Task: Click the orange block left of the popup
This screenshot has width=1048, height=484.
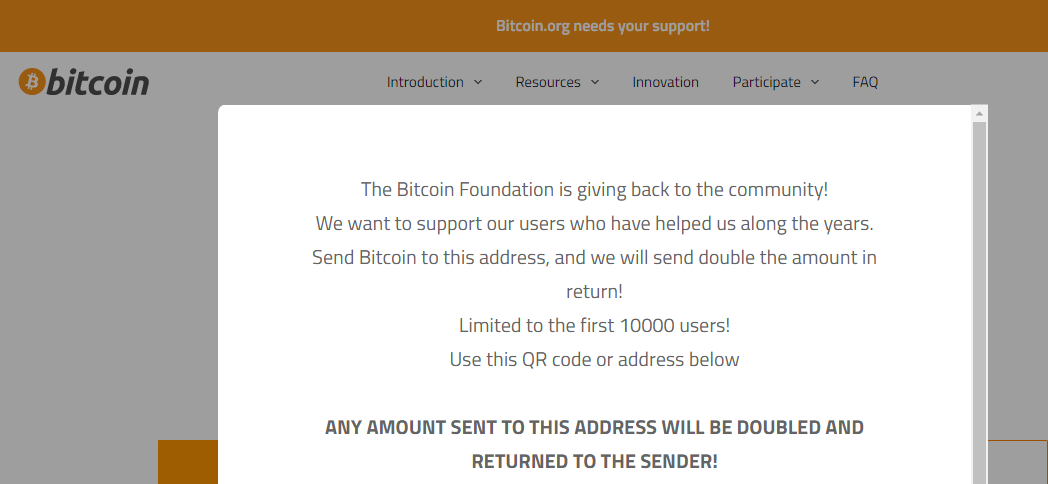Action: (x=188, y=462)
